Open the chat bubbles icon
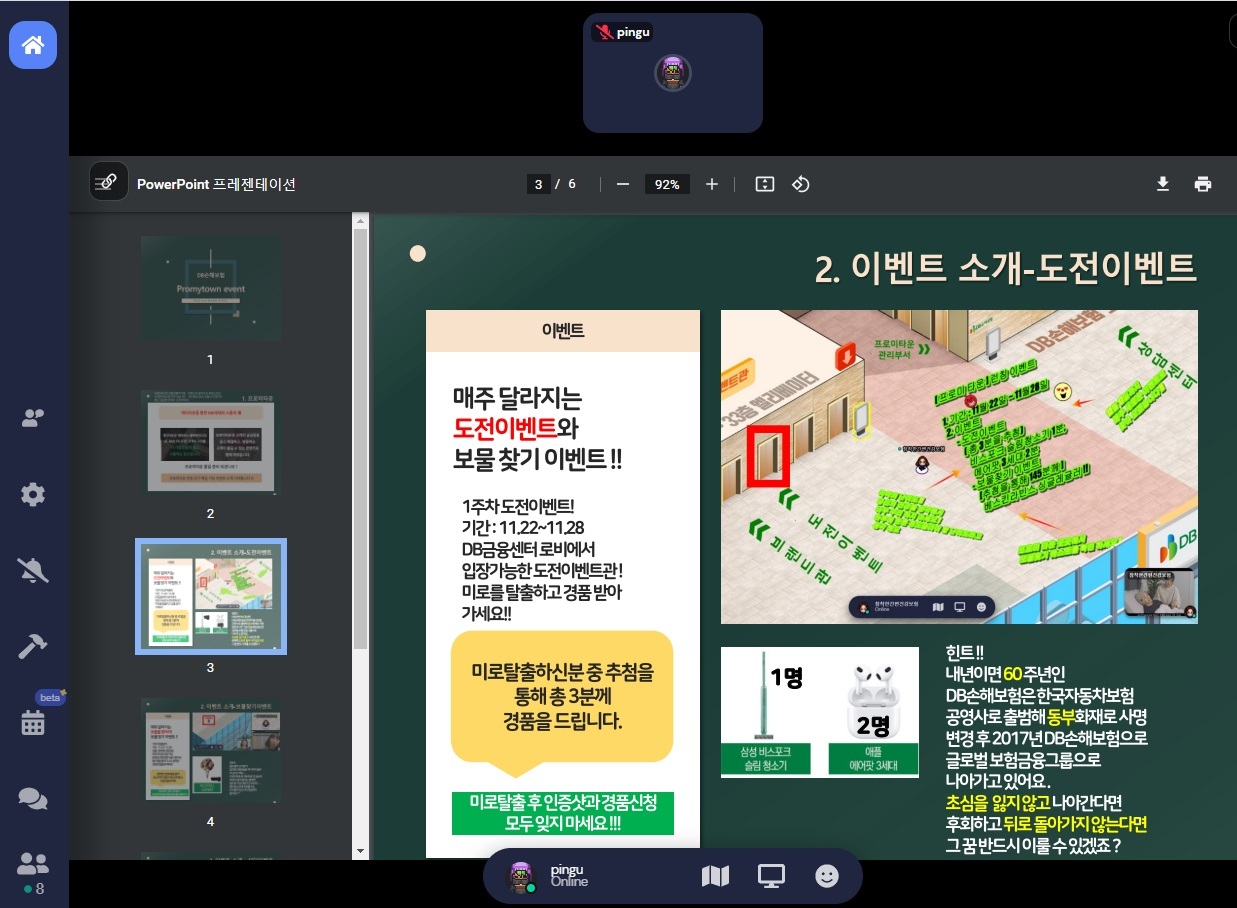The height and width of the screenshot is (908, 1237). pos(33,798)
